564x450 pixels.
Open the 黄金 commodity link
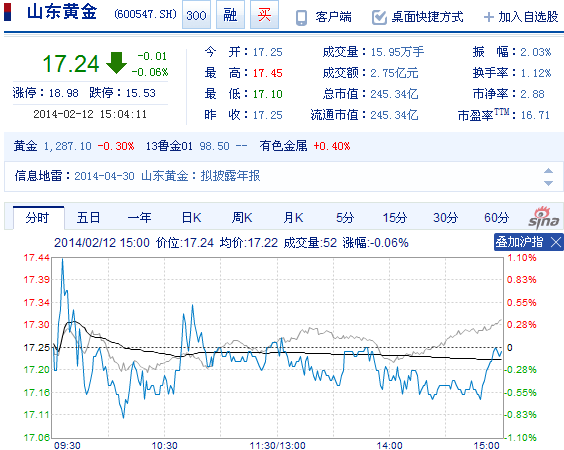click(26, 146)
